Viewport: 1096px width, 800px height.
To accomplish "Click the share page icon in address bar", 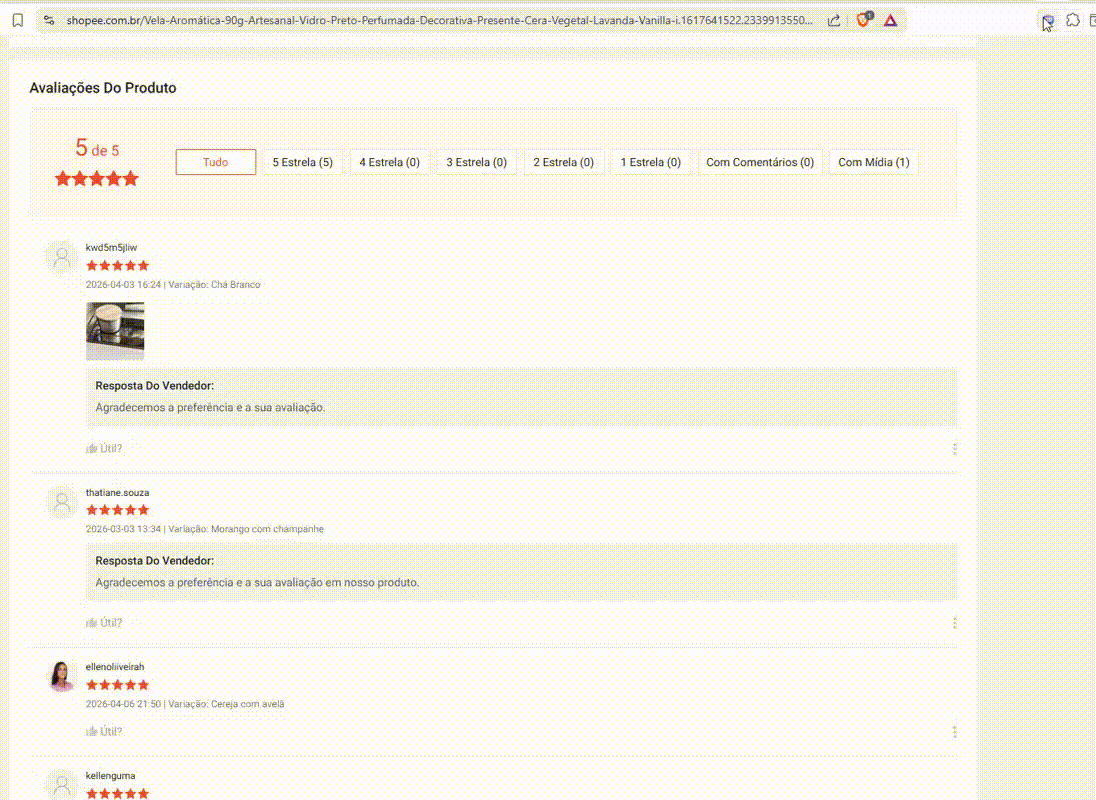I will (x=834, y=20).
